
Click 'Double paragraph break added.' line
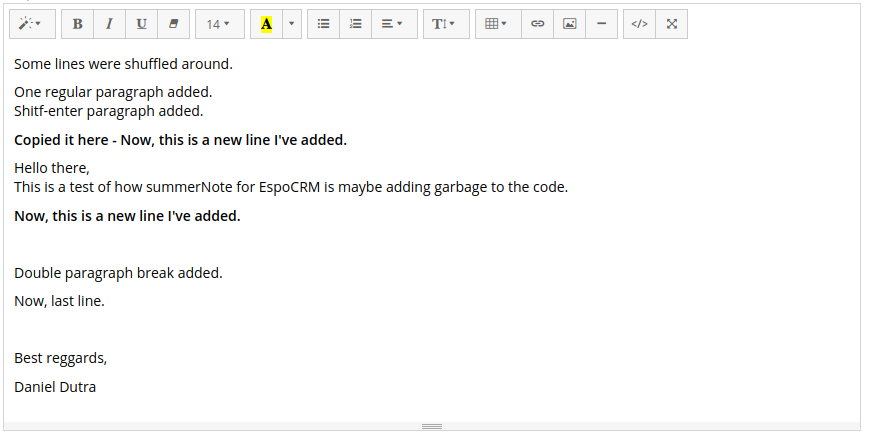pyautogui.click(x=118, y=273)
